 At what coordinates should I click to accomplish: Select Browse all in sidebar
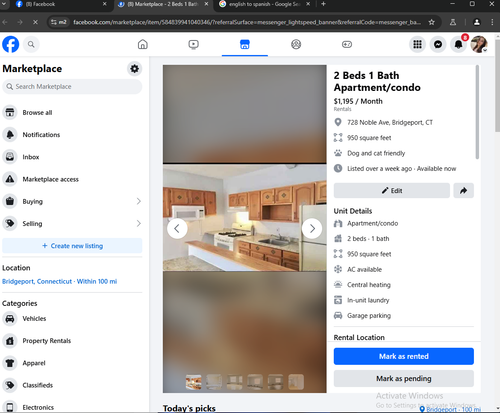tap(72, 112)
